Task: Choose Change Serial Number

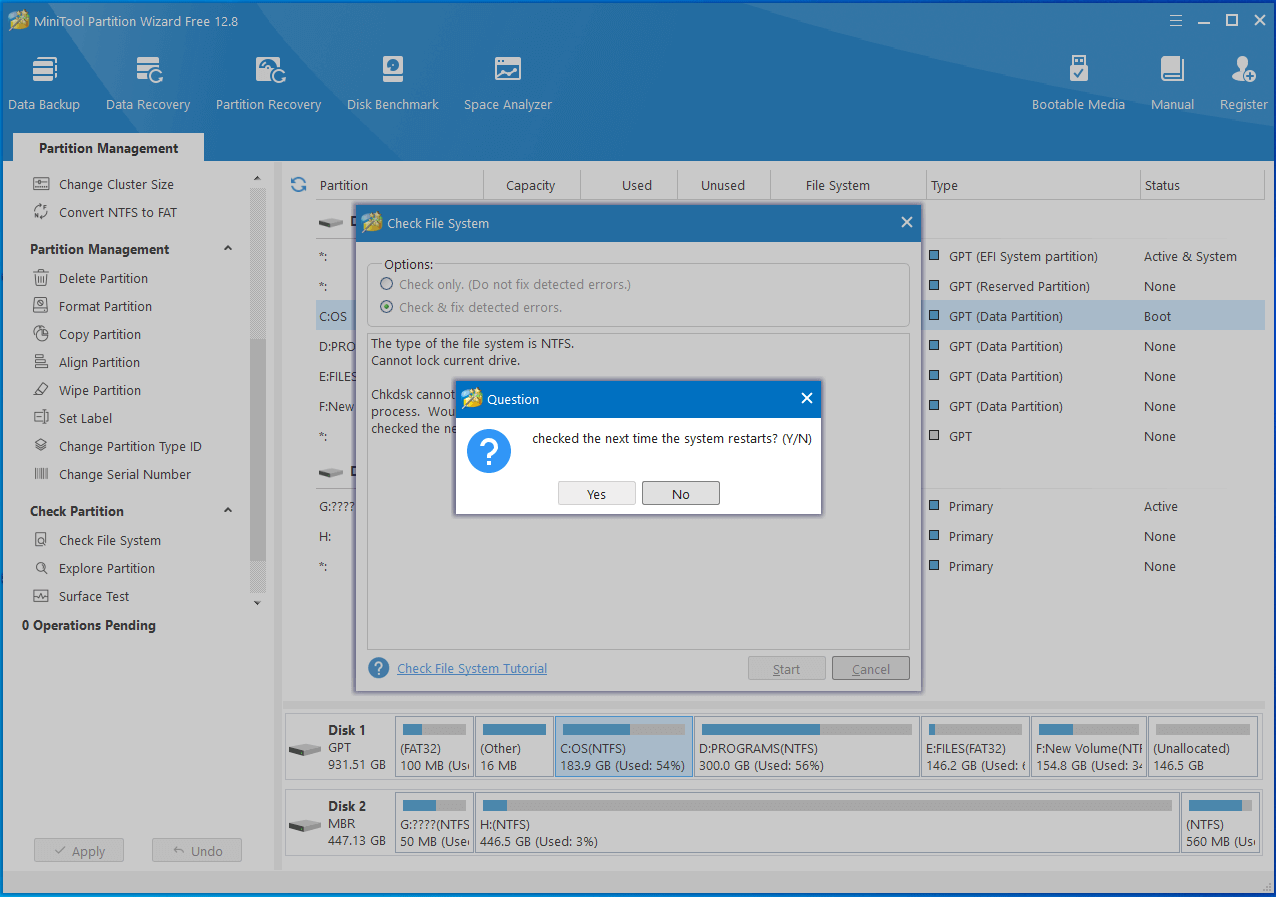Action: pyautogui.click(x=125, y=474)
